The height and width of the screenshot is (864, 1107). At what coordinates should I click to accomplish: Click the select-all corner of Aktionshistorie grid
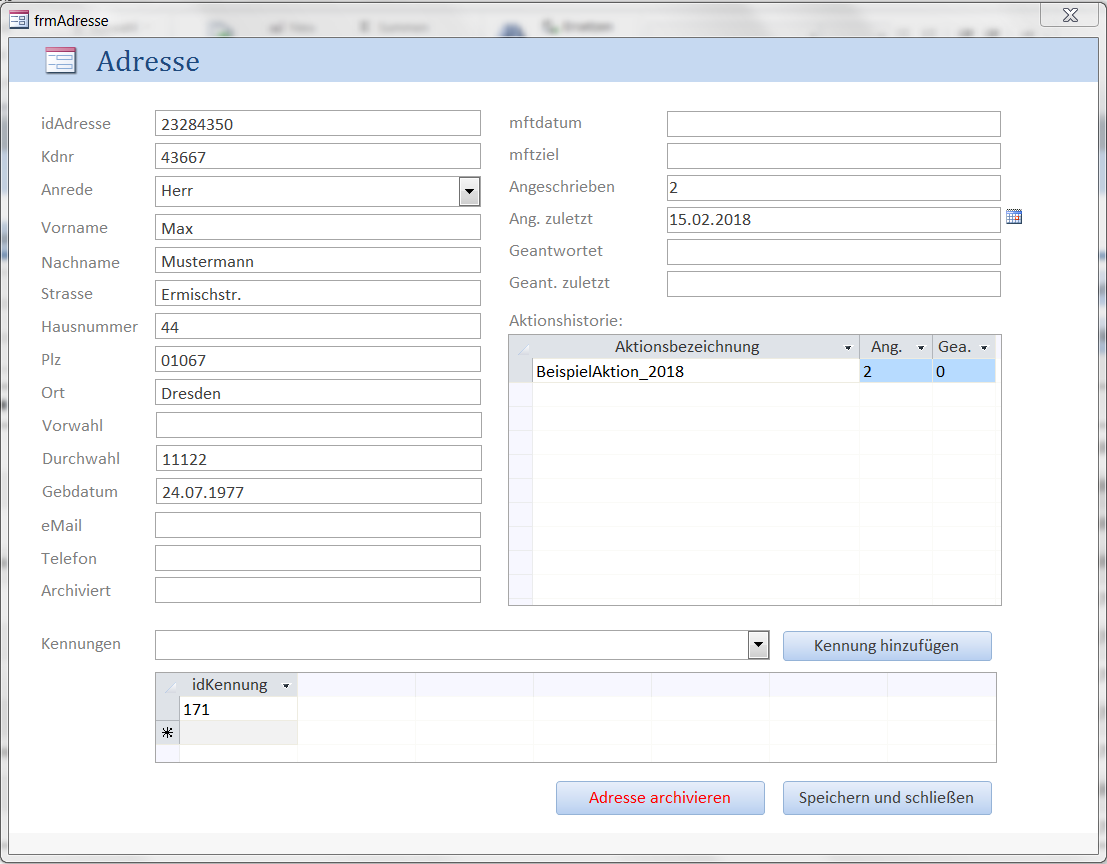521,347
